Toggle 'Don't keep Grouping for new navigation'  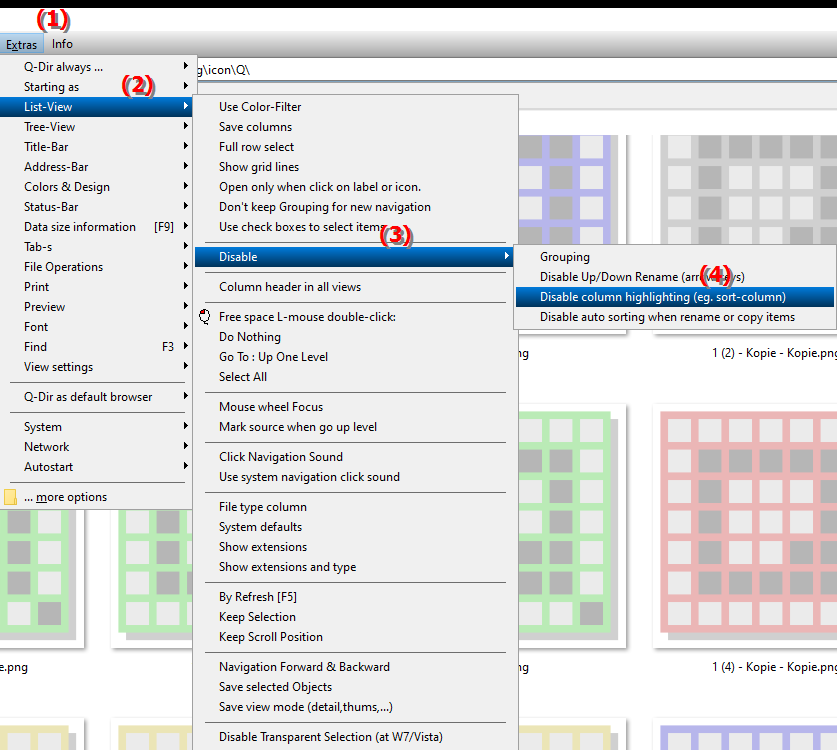356,207
